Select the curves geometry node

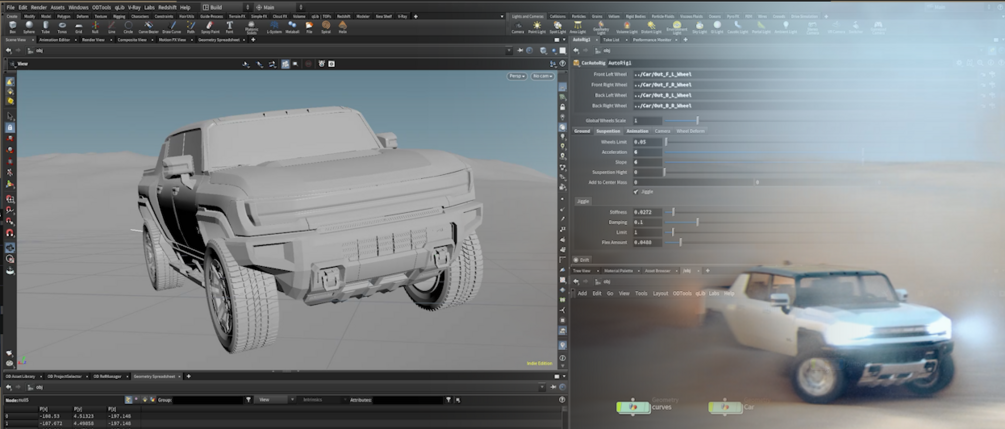click(x=633, y=407)
